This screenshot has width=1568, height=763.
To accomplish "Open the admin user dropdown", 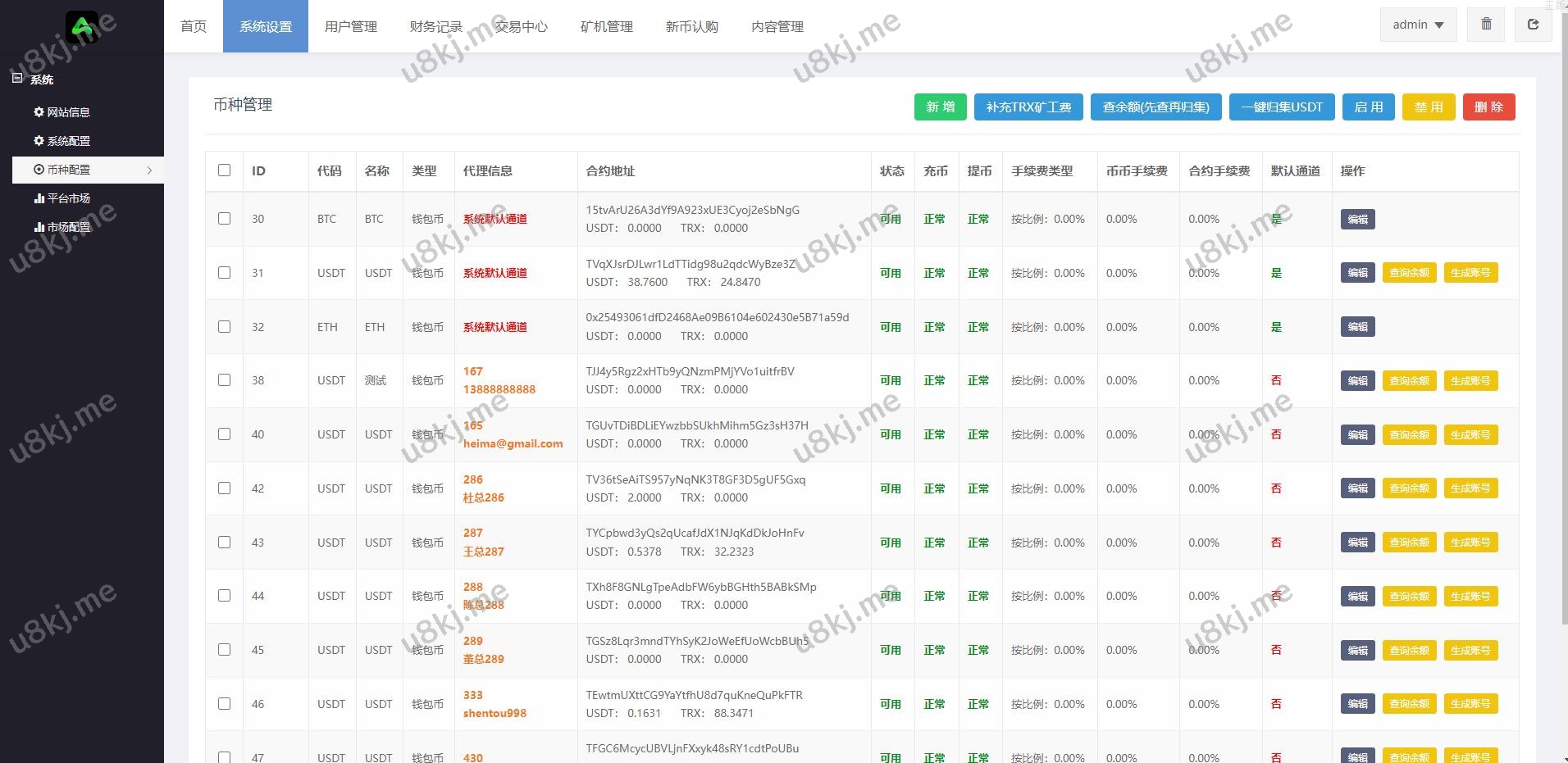I will [1418, 25].
